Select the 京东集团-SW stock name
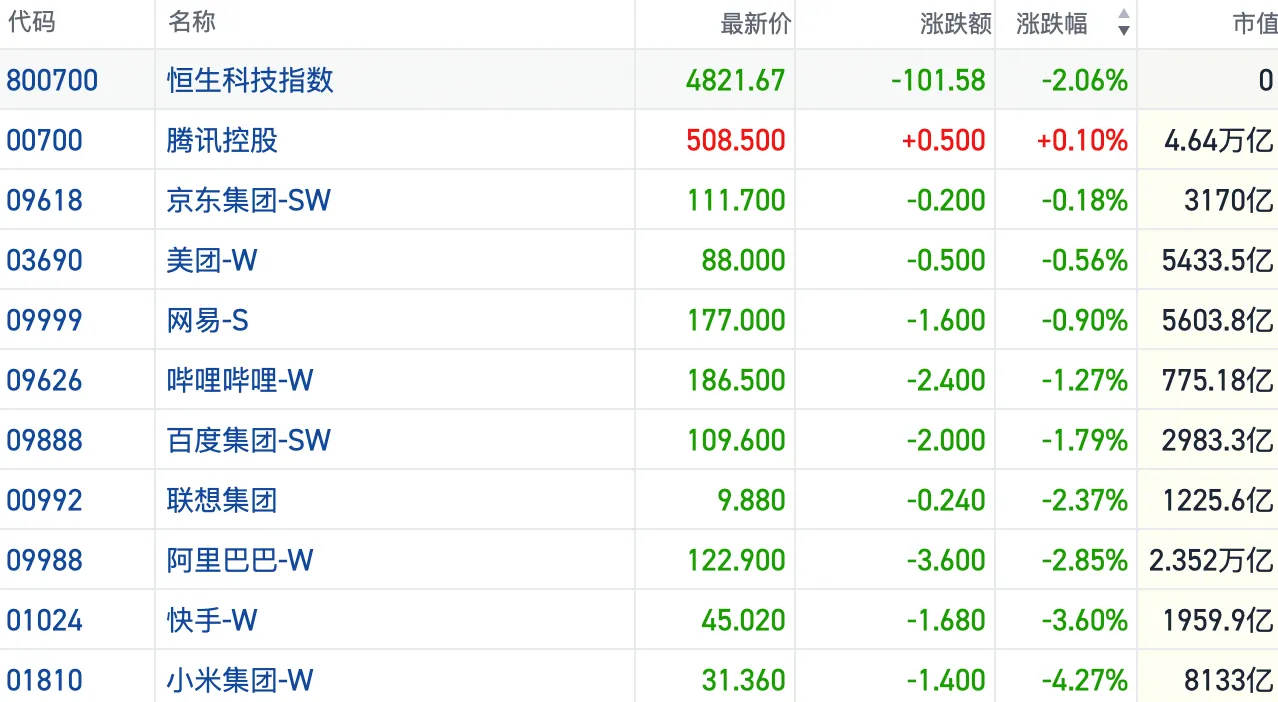 click(x=248, y=200)
